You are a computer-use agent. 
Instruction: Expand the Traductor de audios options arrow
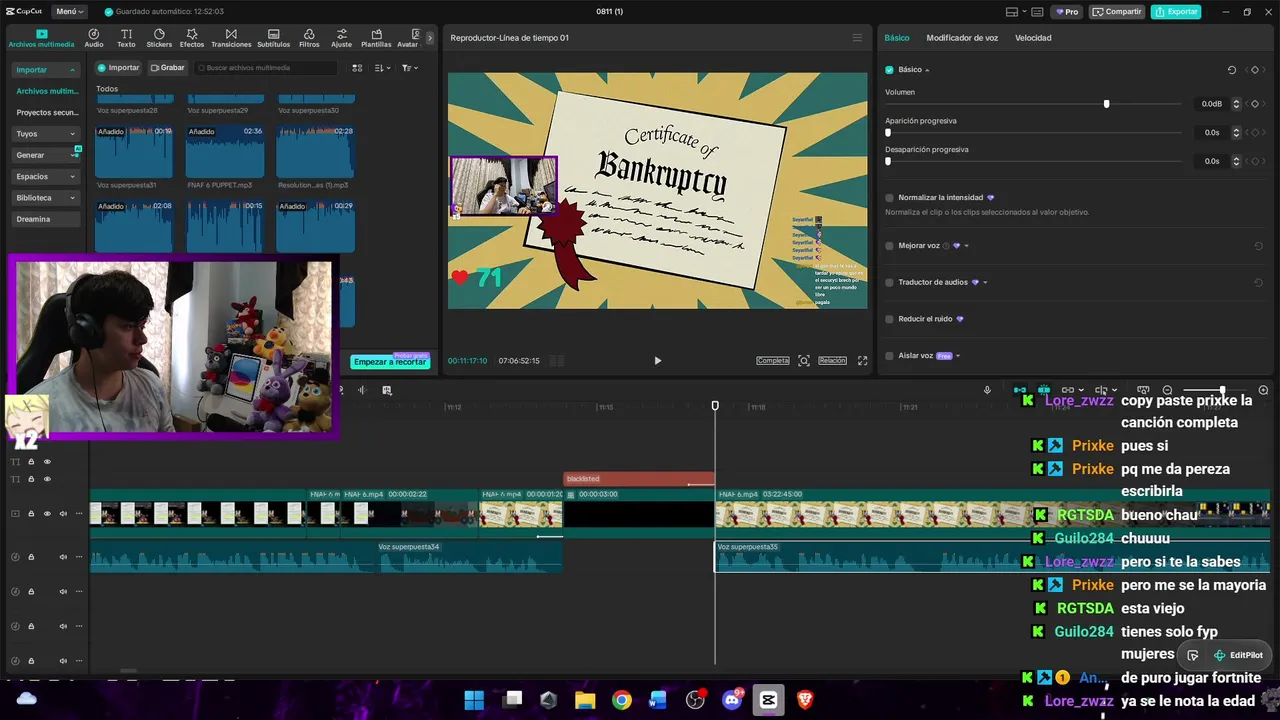(x=985, y=282)
